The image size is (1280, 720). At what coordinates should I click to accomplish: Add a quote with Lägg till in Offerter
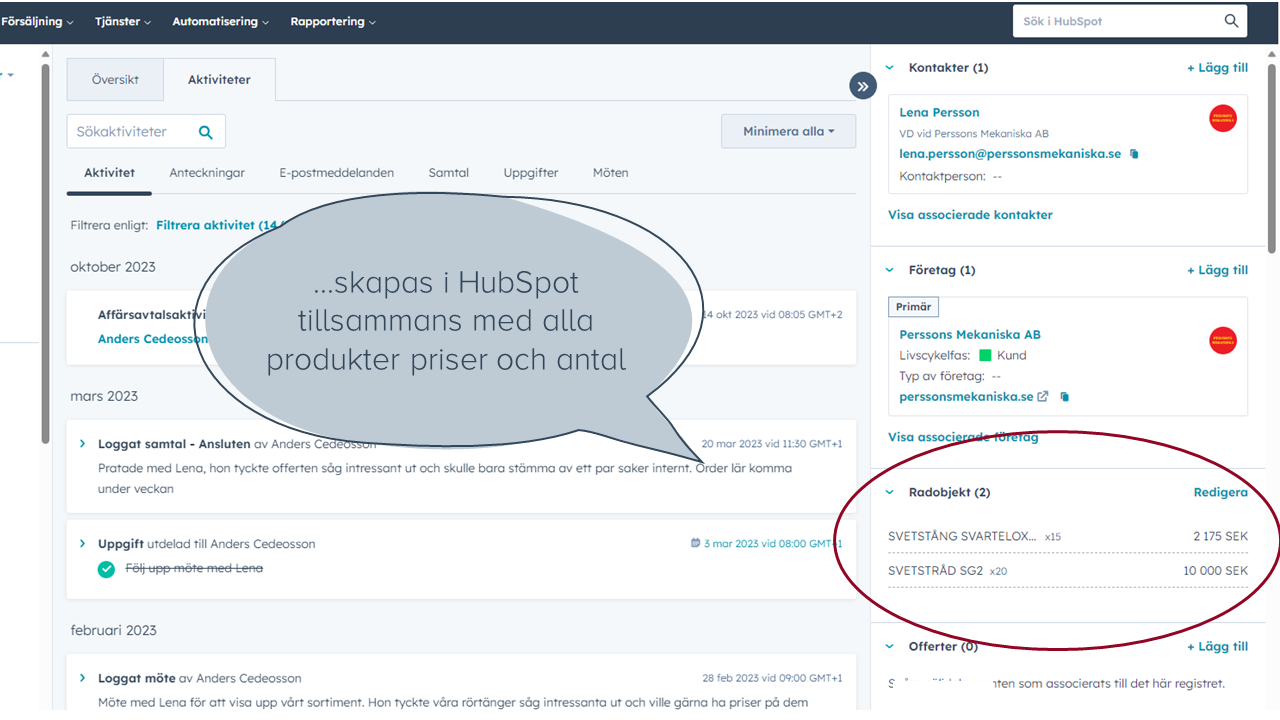pyautogui.click(x=1217, y=647)
